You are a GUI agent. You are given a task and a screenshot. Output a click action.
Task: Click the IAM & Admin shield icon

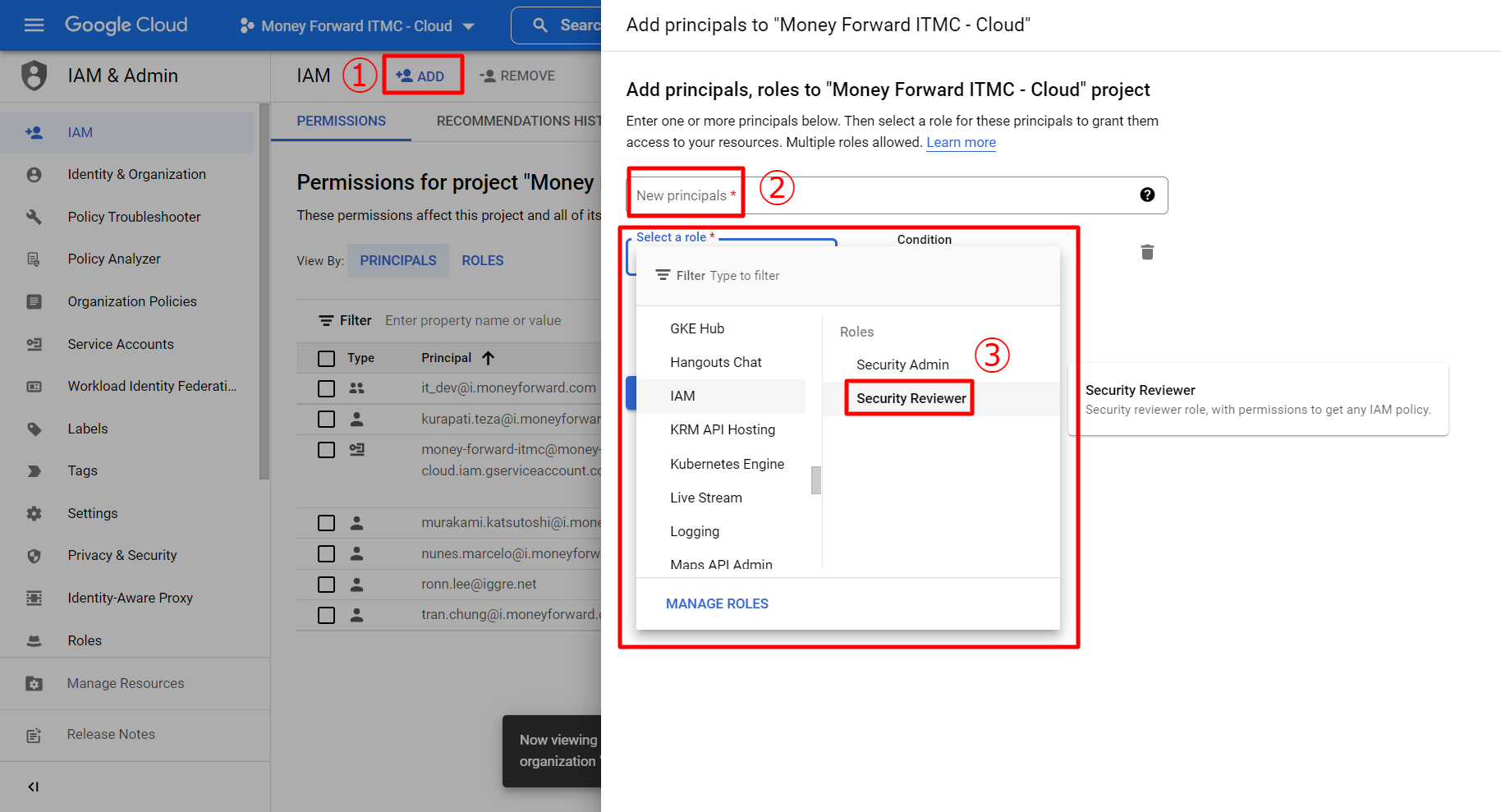[34, 76]
